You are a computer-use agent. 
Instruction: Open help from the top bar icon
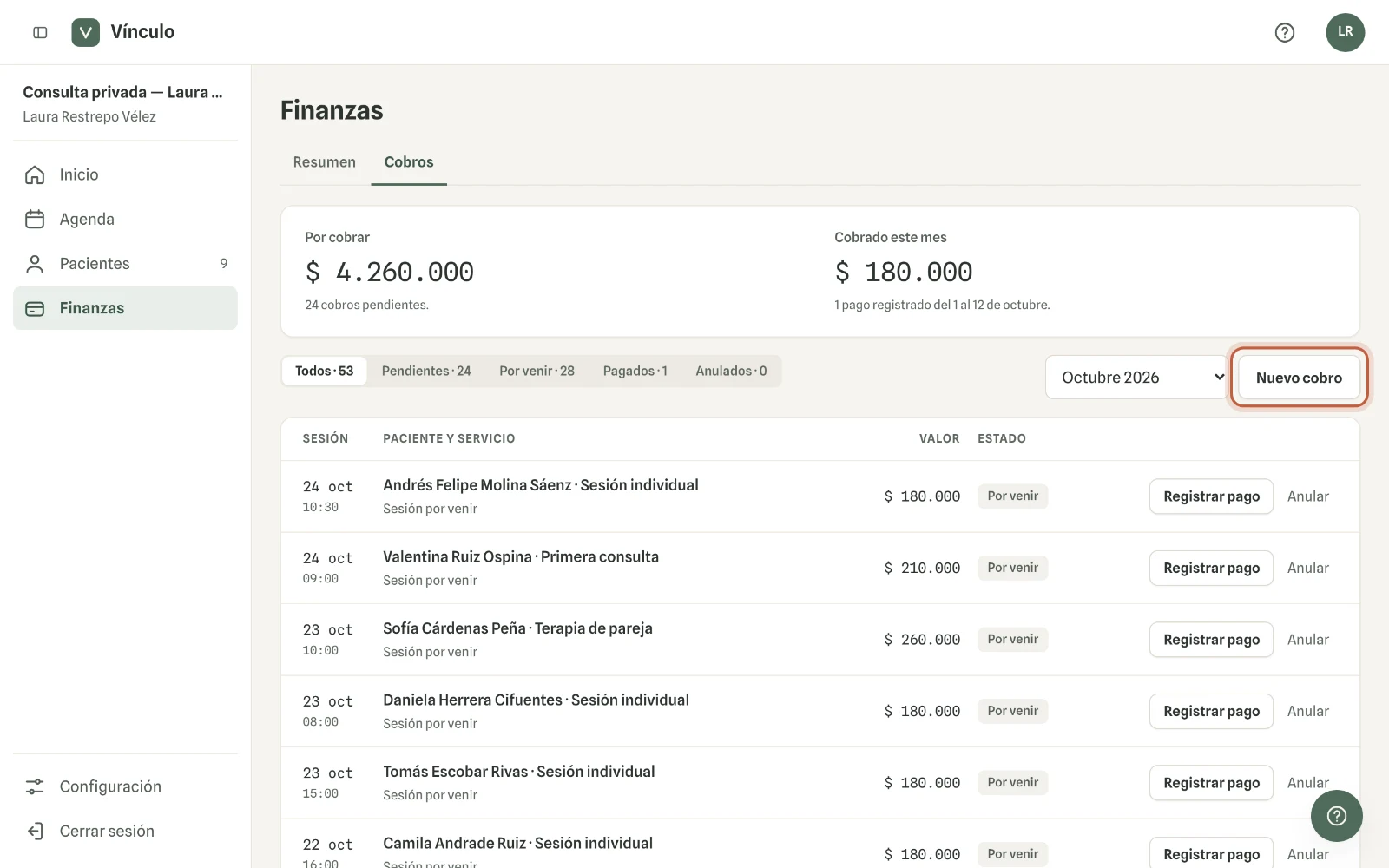(x=1285, y=32)
